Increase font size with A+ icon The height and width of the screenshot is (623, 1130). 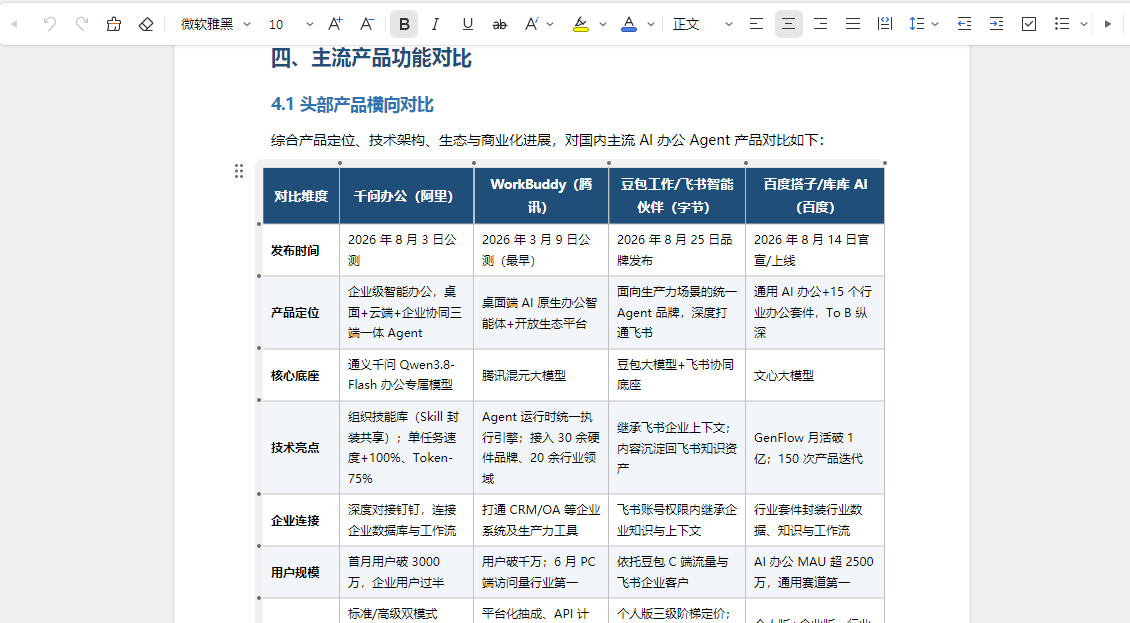click(335, 24)
